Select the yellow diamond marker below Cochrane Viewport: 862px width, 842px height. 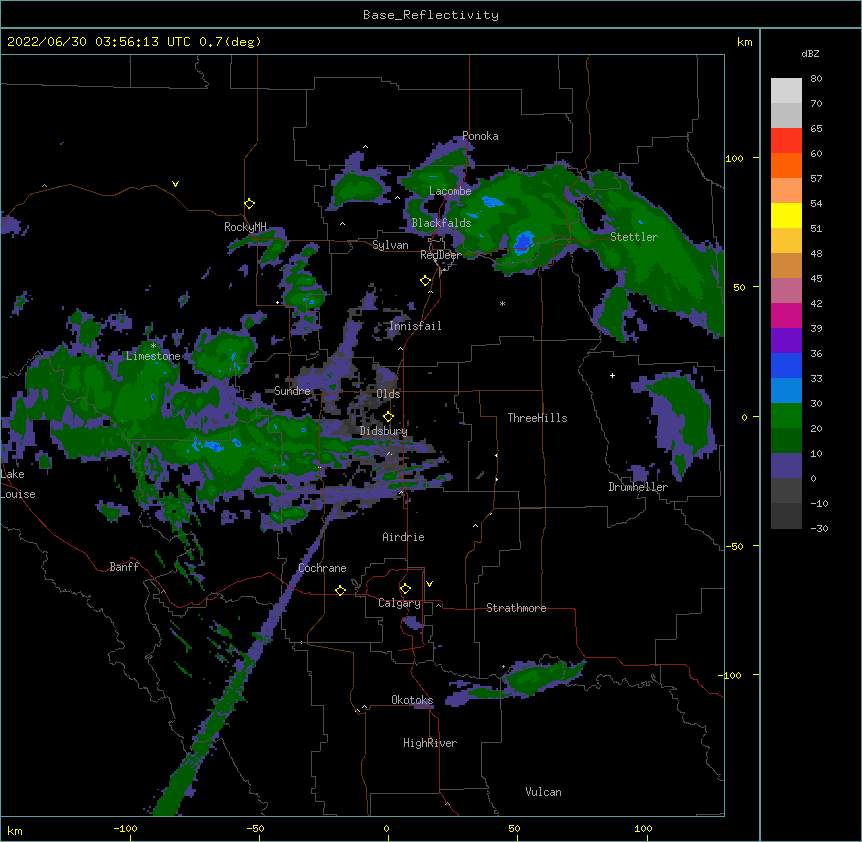[x=340, y=590]
